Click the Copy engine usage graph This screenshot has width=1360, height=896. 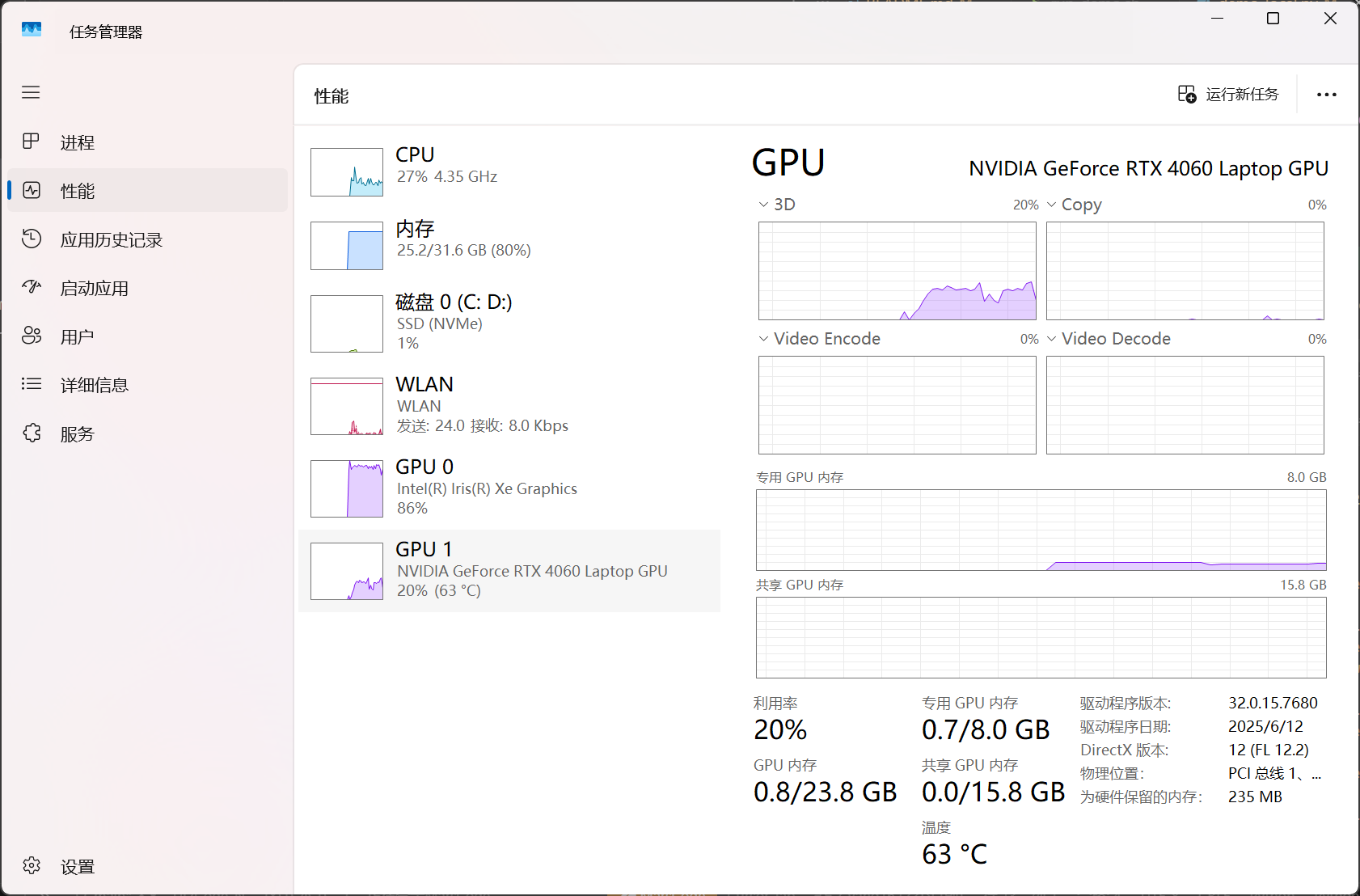(1185, 271)
